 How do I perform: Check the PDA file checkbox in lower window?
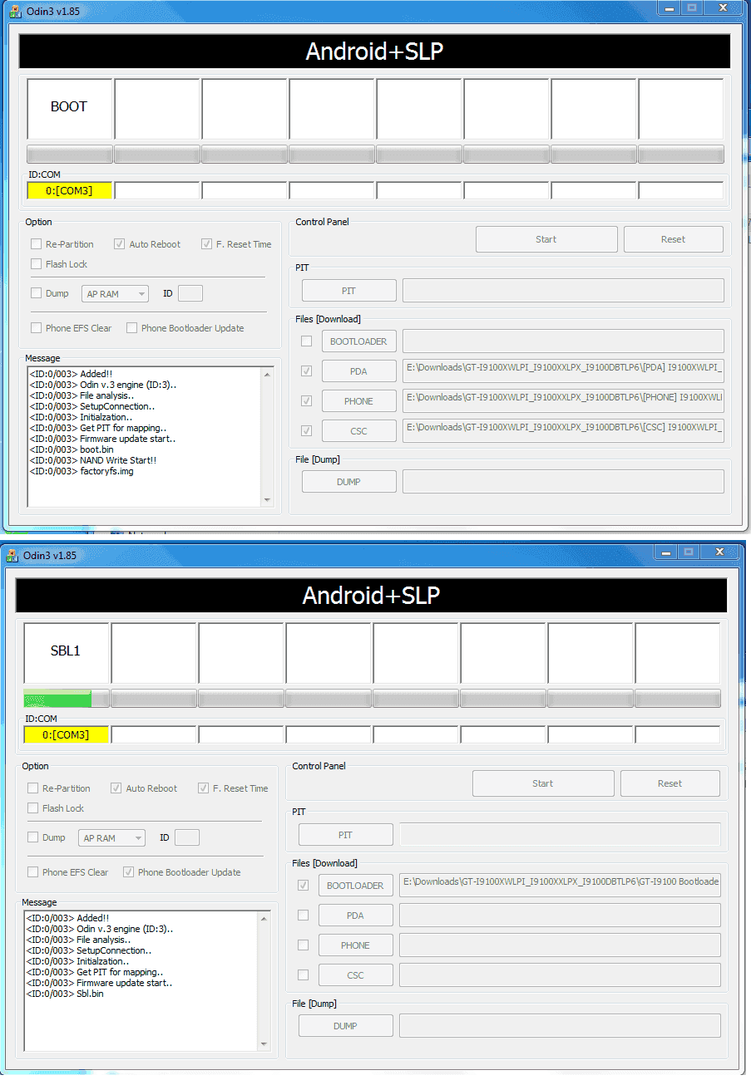[x=303, y=915]
